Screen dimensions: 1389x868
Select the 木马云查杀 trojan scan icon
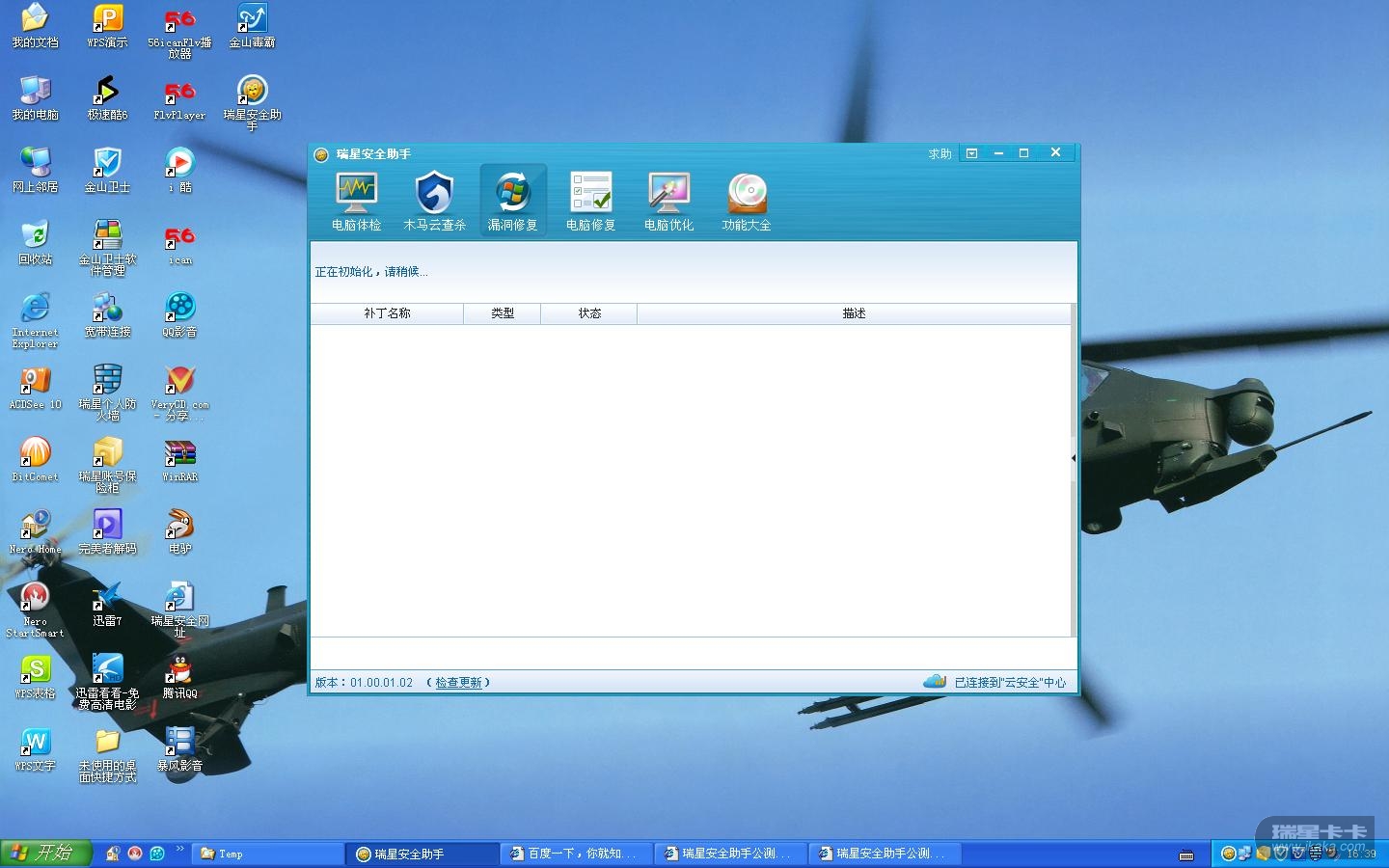[434, 202]
